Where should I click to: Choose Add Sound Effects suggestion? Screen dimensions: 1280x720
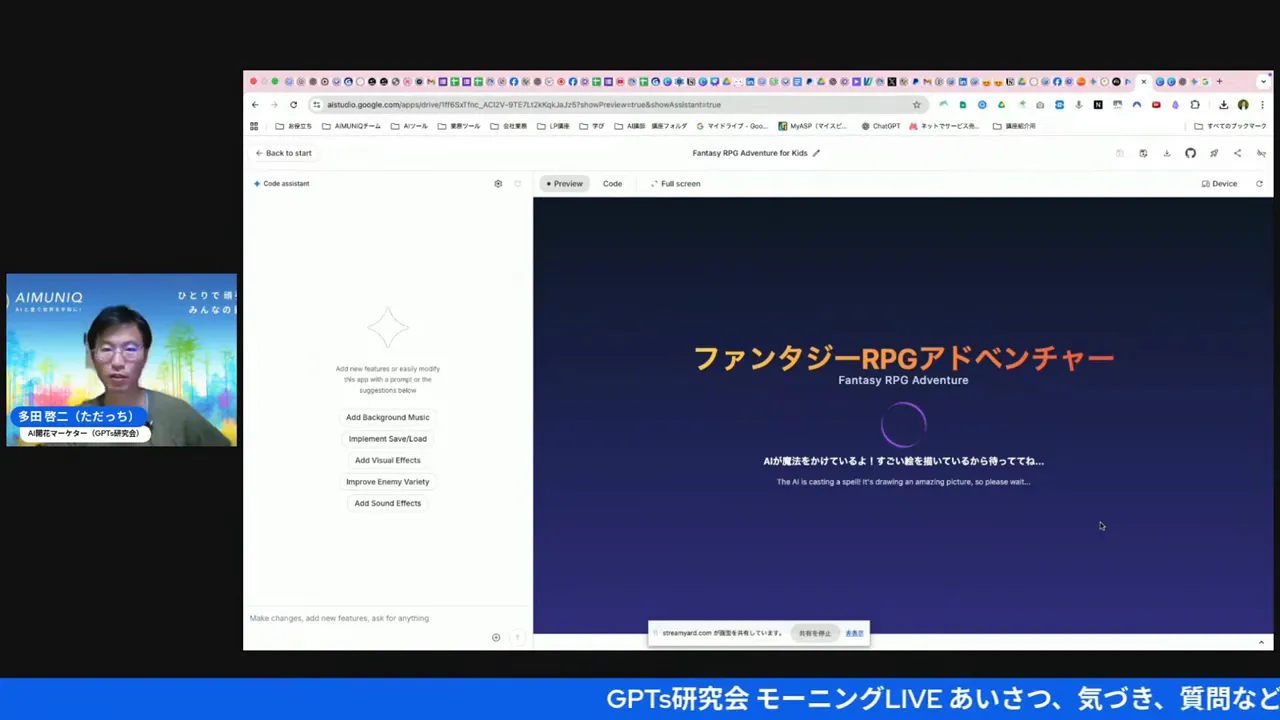(x=388, y=503)
